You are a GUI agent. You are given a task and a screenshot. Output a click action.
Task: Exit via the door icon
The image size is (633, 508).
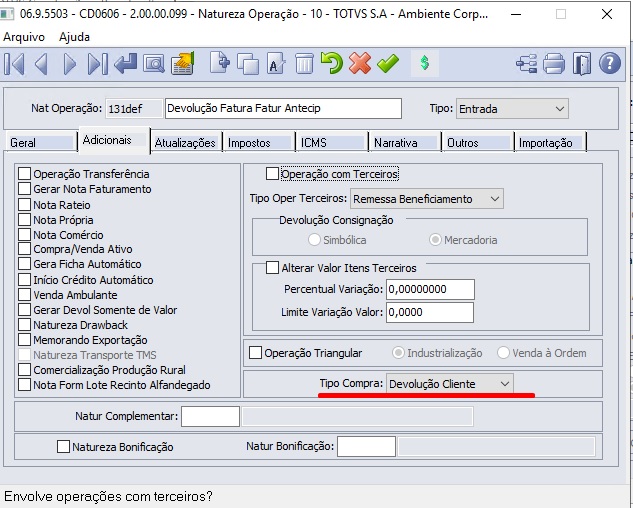tap(582, 64)
